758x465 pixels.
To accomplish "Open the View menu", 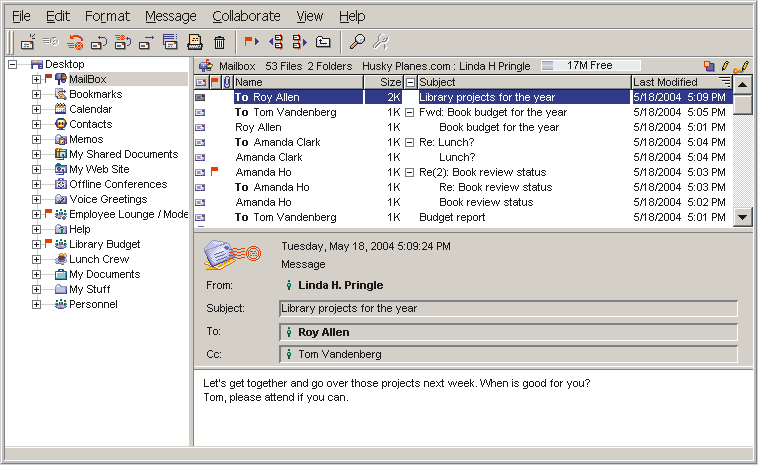I will 309,16.
